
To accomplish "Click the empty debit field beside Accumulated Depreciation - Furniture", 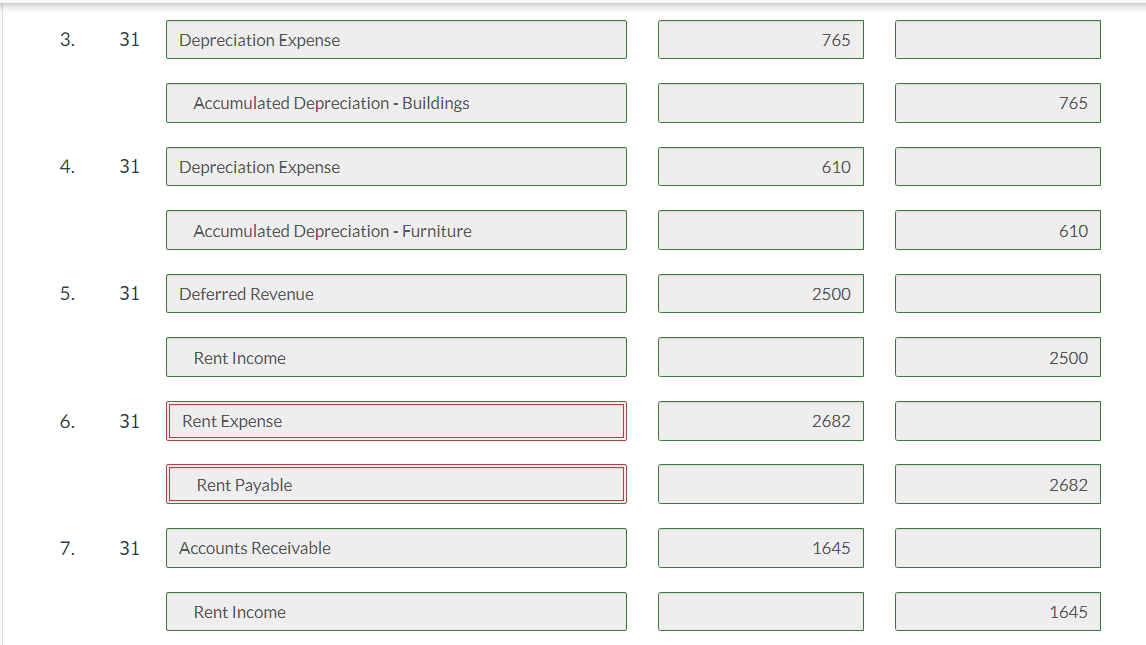I will [x=761, y=230].
